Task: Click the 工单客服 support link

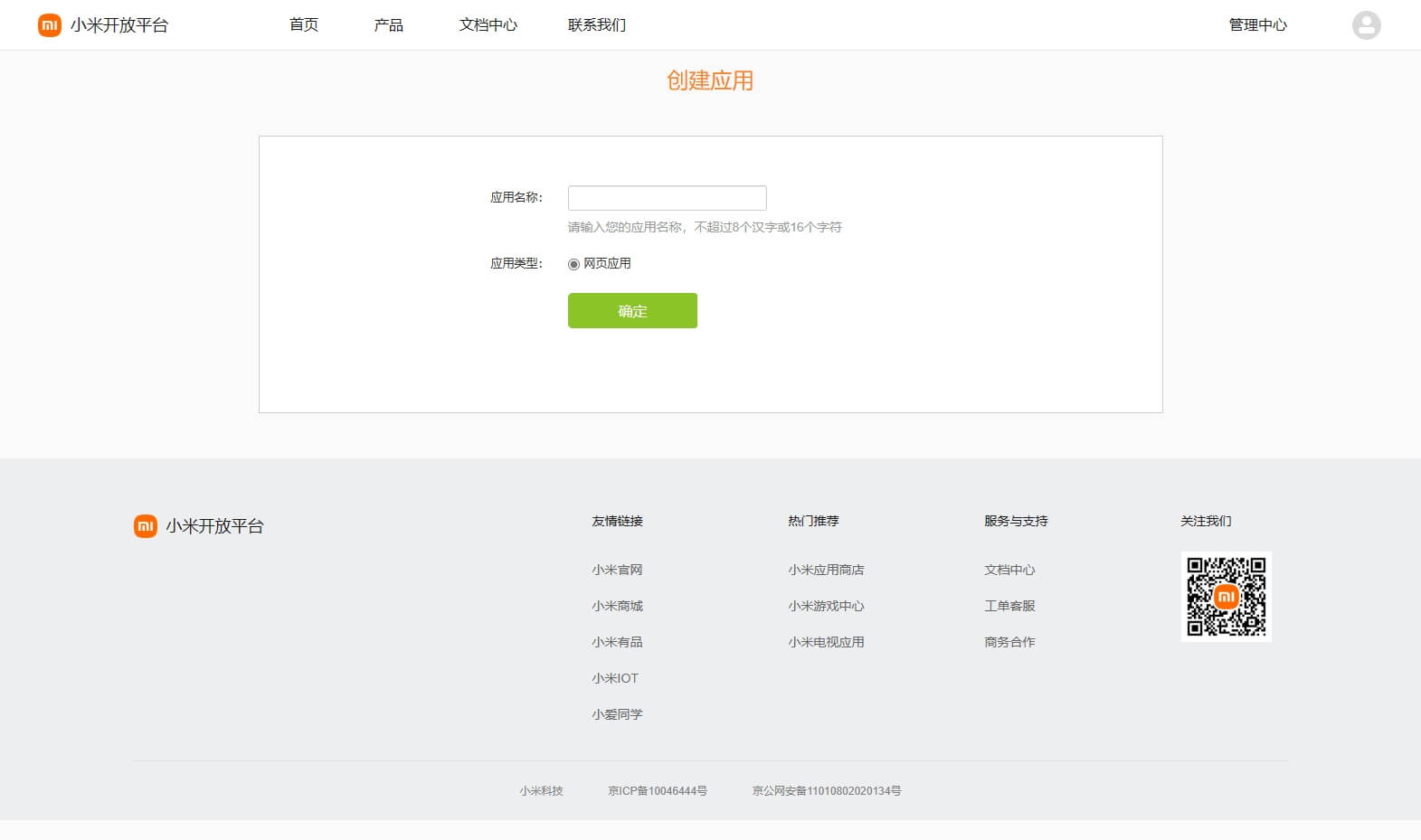Action: click(1009, 606)
